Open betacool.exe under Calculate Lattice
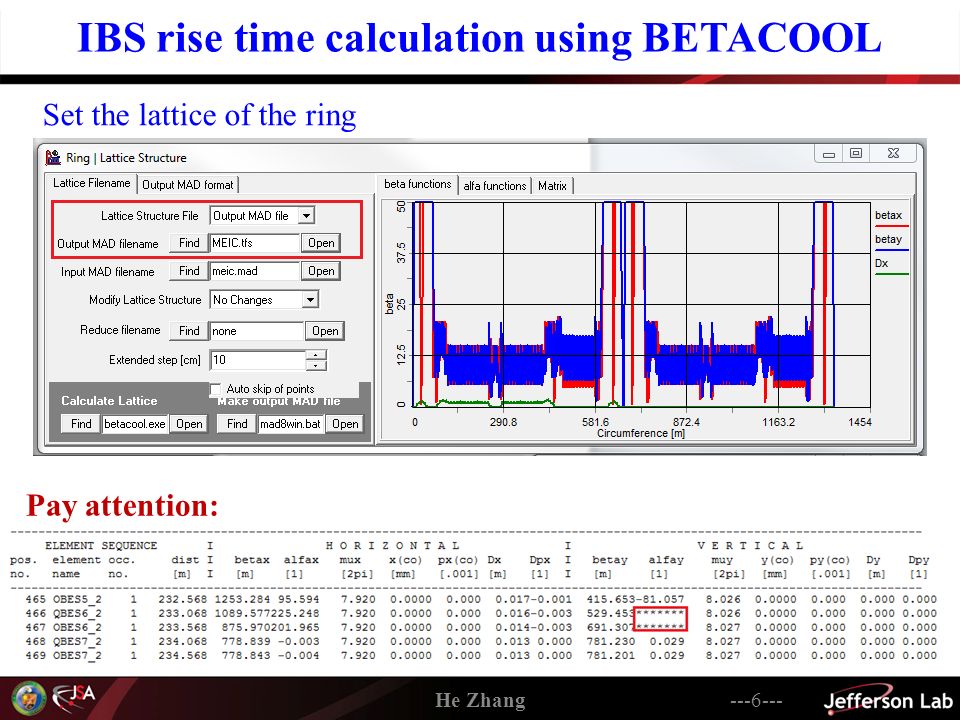Screen dimensions: 960x720 pyautogui.click(x=189, y=424)
